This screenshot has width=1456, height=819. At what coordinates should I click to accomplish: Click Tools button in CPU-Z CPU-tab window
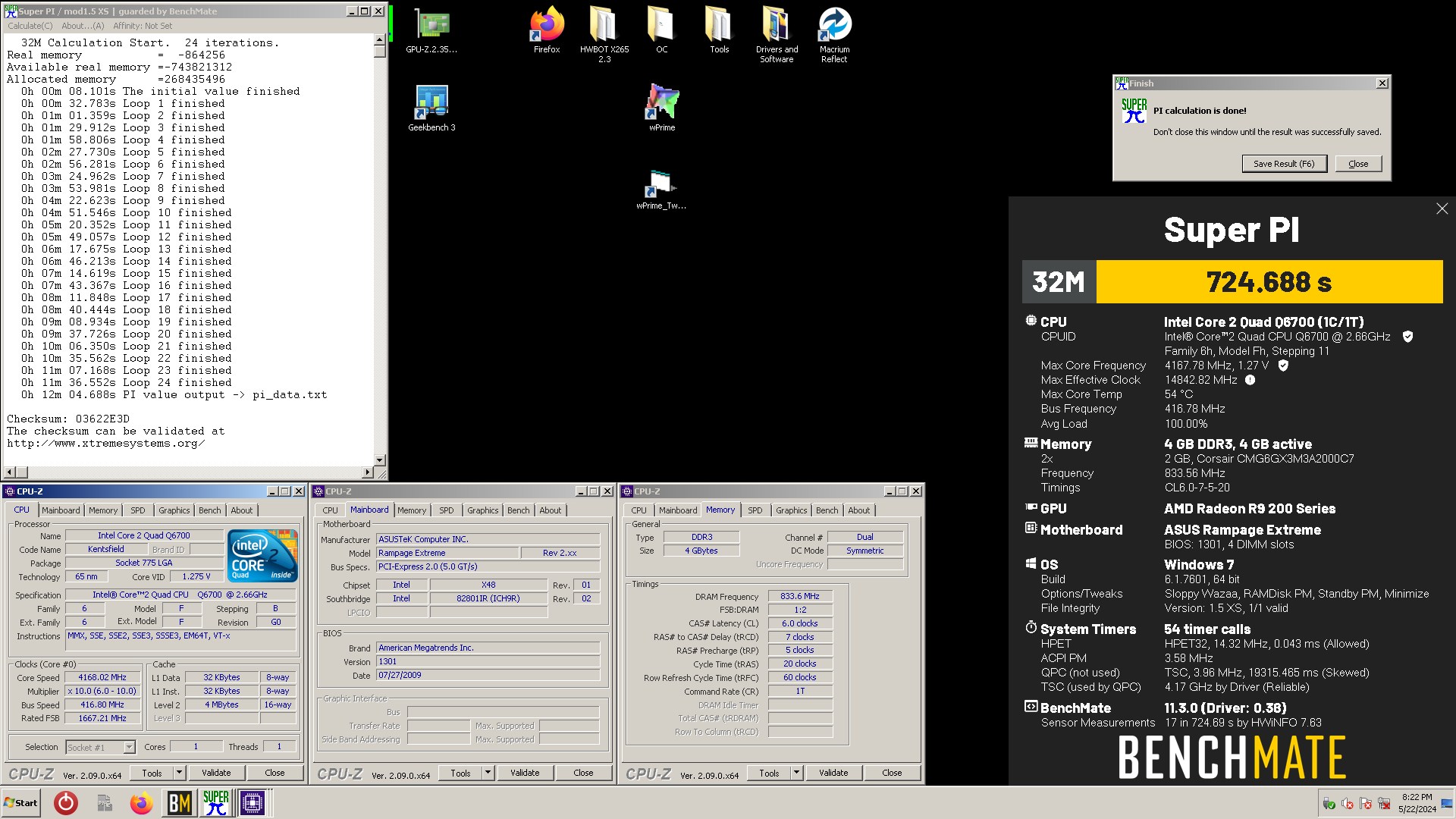152,773
